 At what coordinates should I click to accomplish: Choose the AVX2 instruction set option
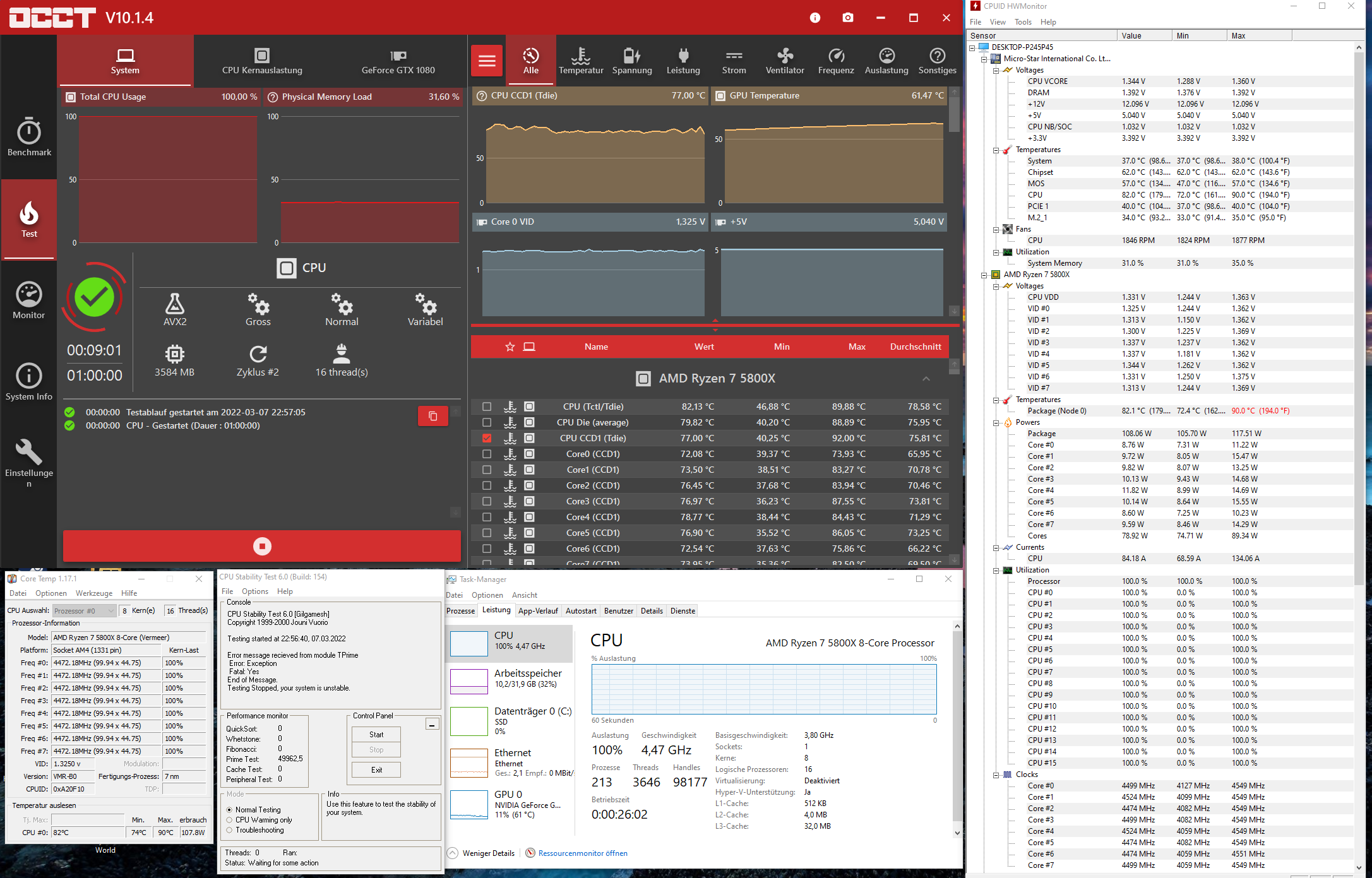(x=175, y=309)
